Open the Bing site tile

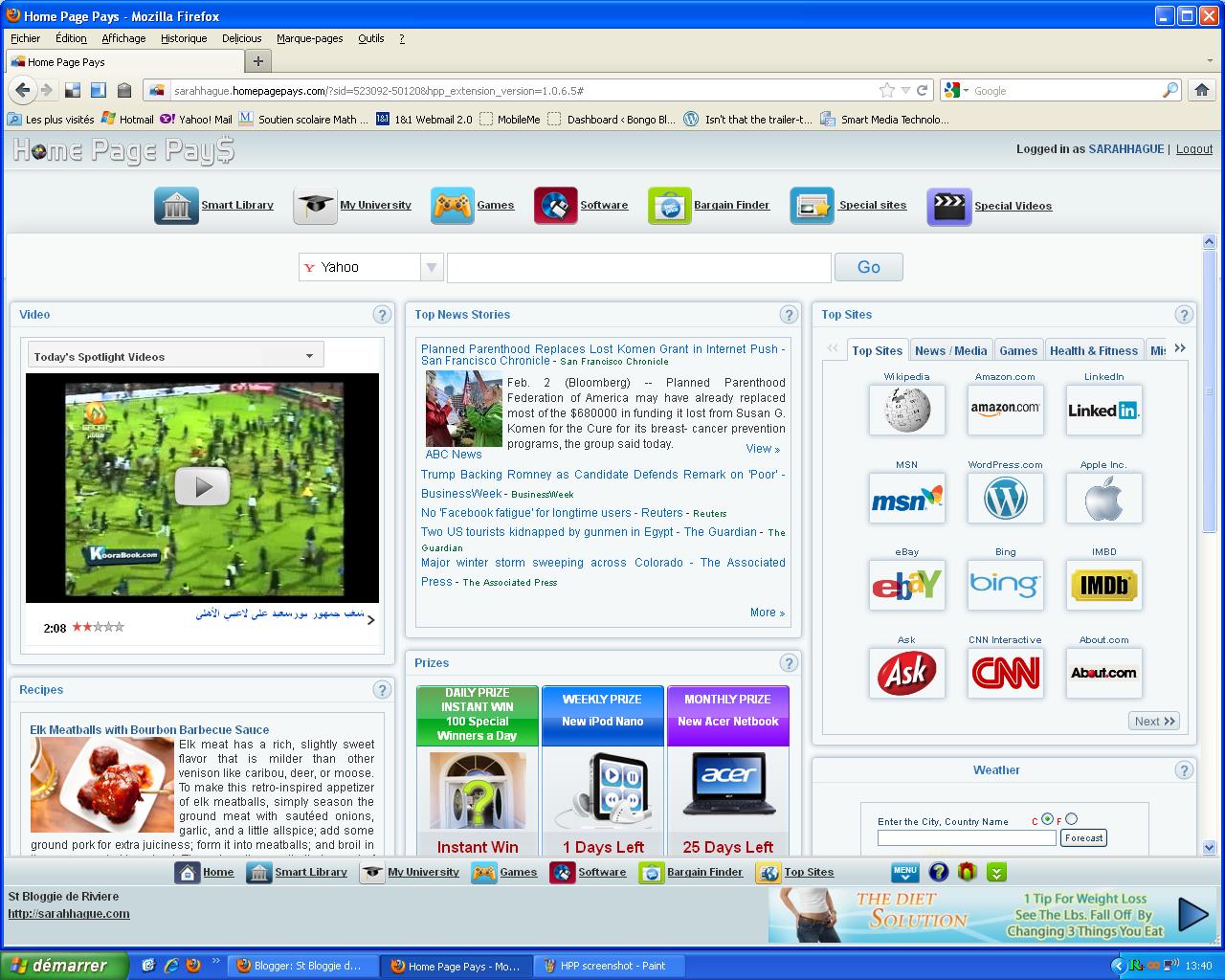click(x=1005, y=585)
